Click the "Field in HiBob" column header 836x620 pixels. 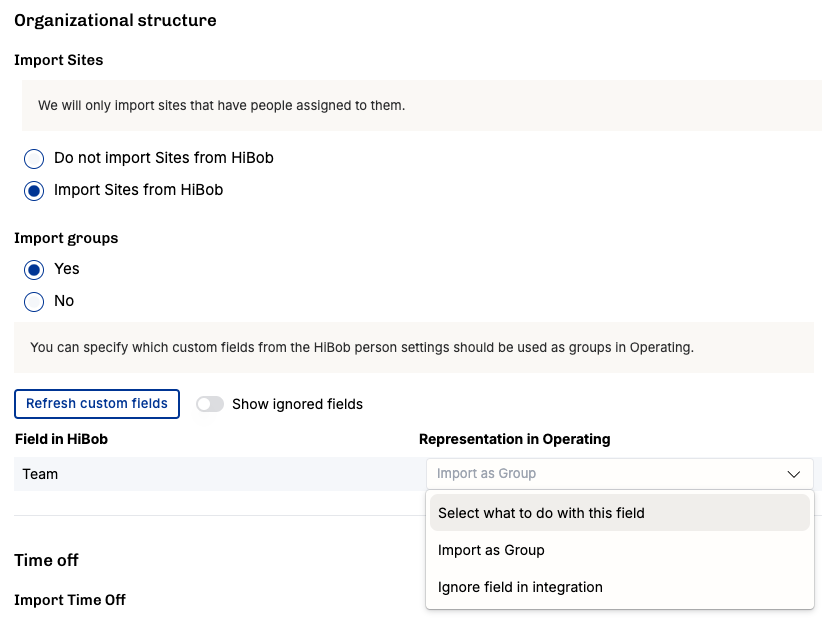(x=61, y=439)
